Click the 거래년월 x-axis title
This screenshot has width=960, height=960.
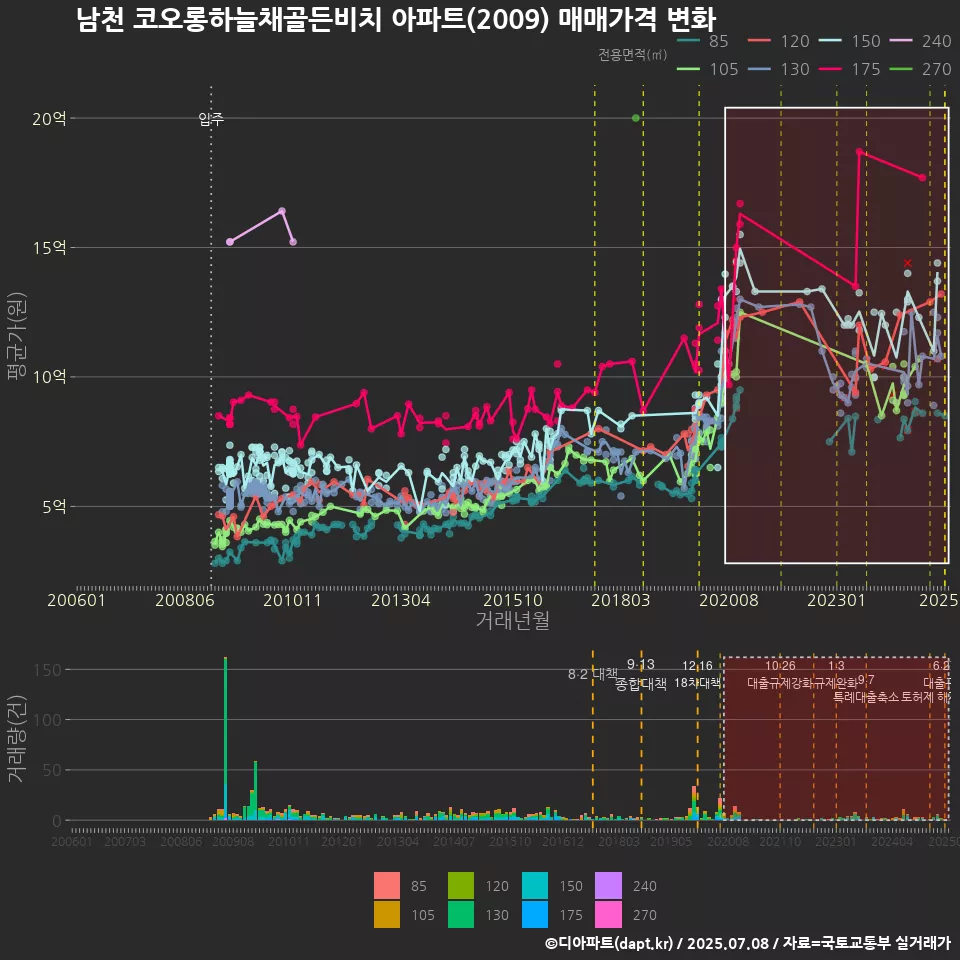click(512, 620)
